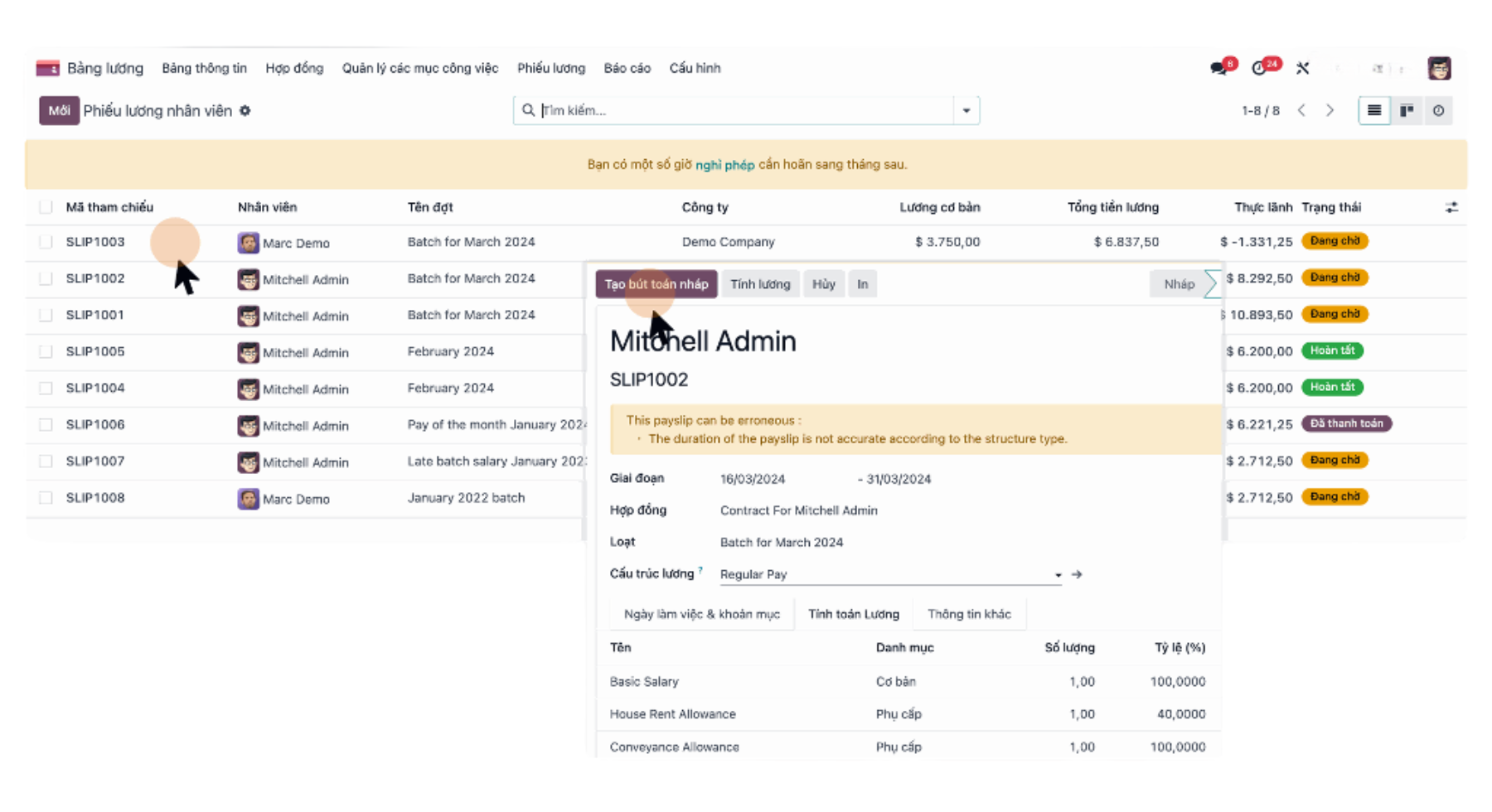Screen dimensions: 1492x812
Task: Open the activities clock icon
Action: pos(1259,69)
